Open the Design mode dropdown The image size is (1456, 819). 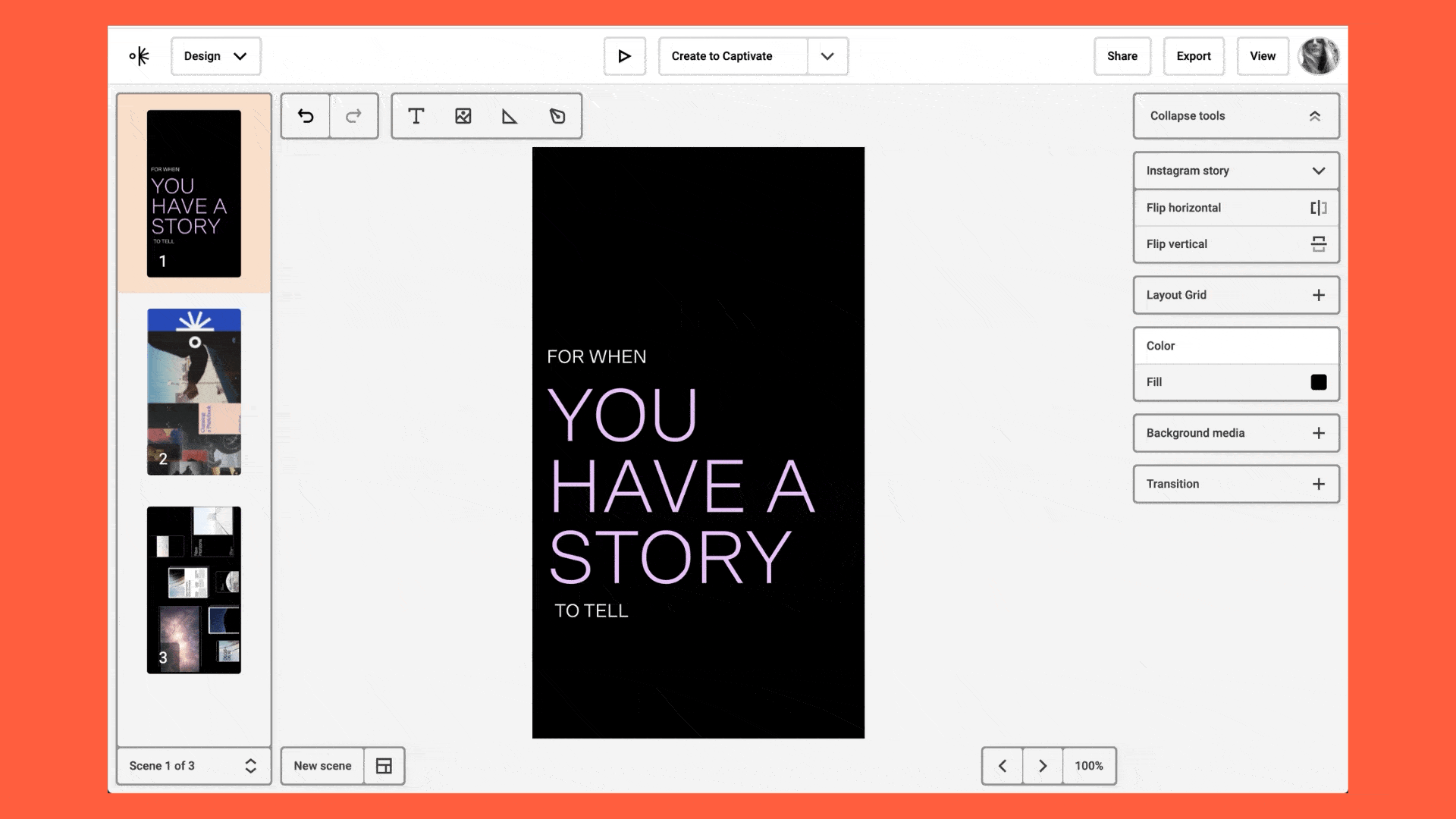click(215, 56)
